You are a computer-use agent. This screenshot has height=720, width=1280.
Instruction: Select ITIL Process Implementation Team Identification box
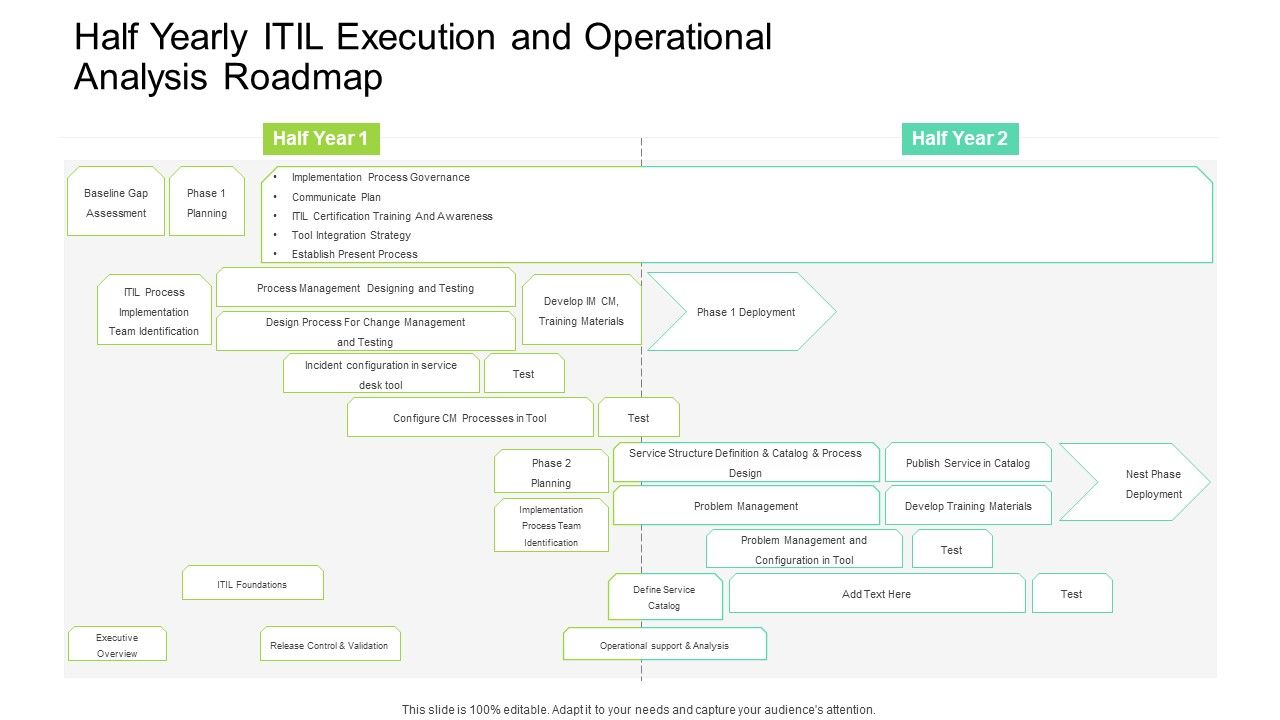point(154,311)
